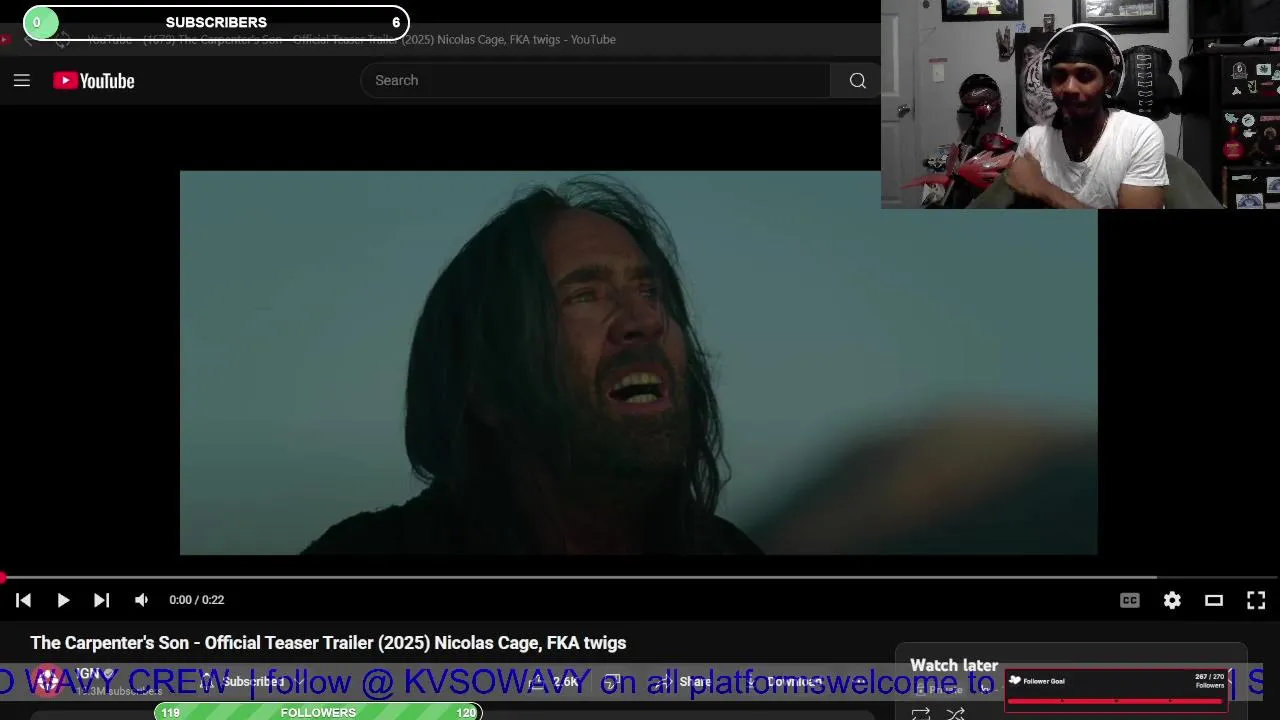Screen dimensions: 1280x720
Task: Switch to theater mode view
Action: coord(1214,600)
